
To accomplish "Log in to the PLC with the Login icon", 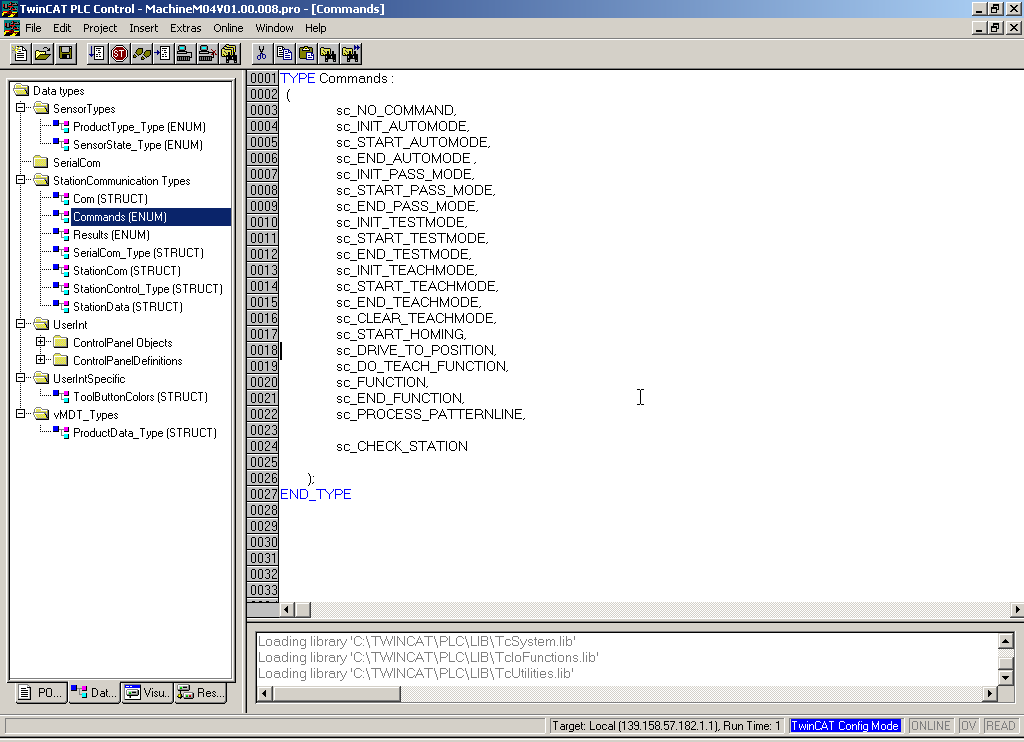I will point(185,54).
